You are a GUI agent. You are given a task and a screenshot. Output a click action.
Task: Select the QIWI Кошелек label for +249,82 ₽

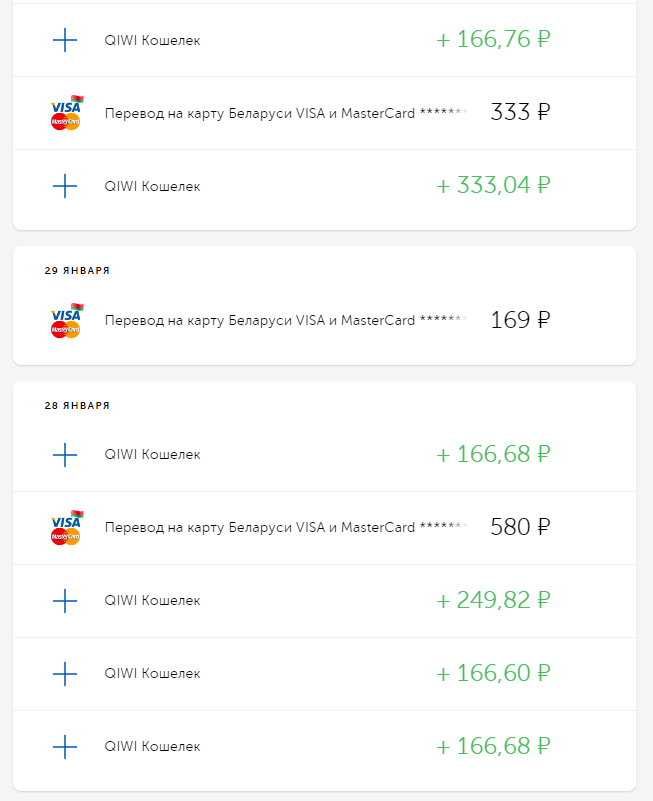tap(152, 600)
